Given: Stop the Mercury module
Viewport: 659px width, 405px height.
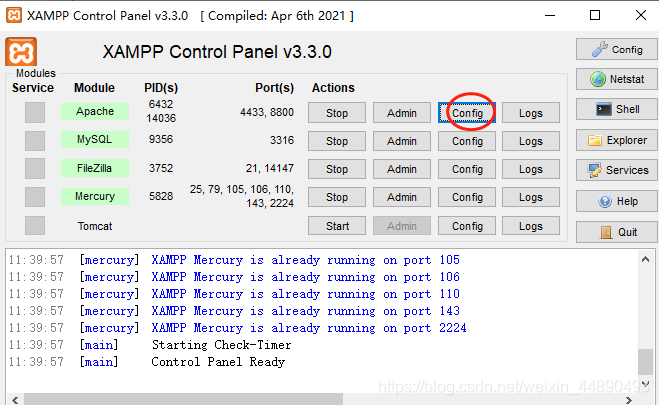Looking at the screenshot, I should (x=337, y=197).
